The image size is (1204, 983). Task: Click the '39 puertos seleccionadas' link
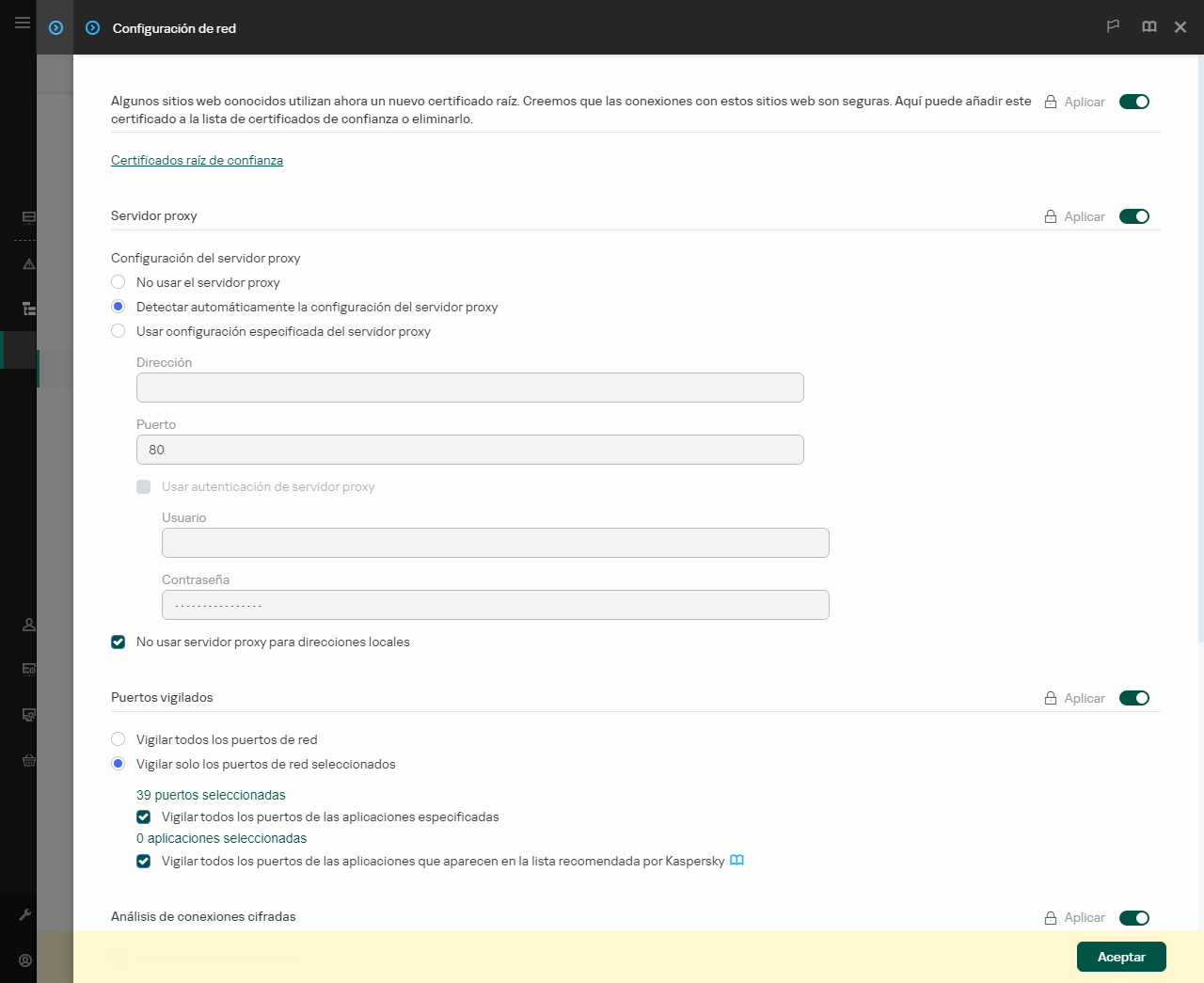pos(211,795)
